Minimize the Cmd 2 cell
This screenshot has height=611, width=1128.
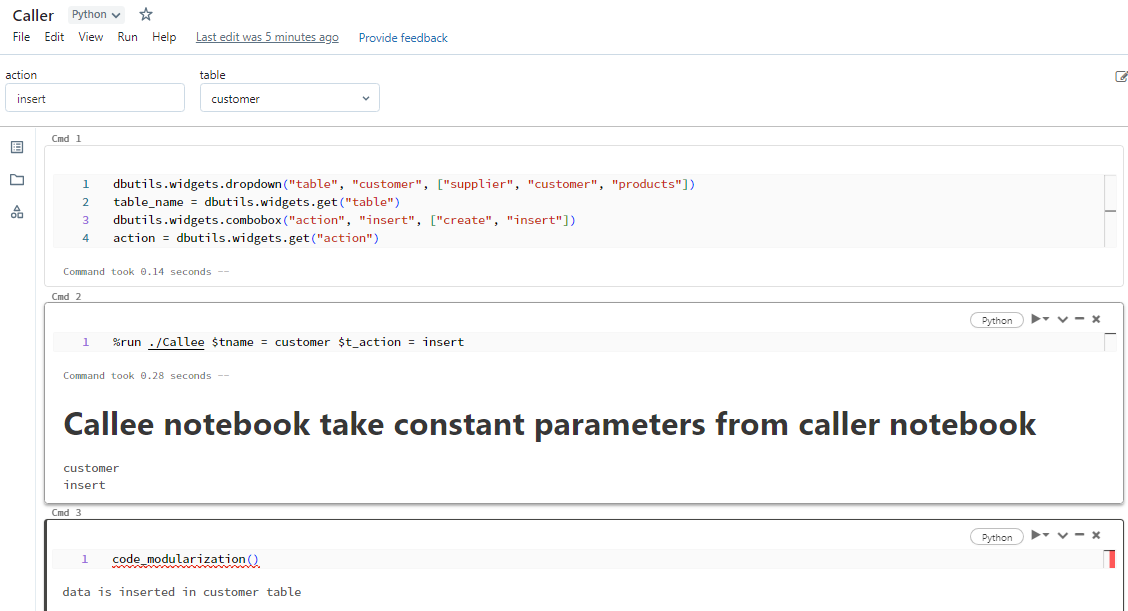pos(1079,318)
